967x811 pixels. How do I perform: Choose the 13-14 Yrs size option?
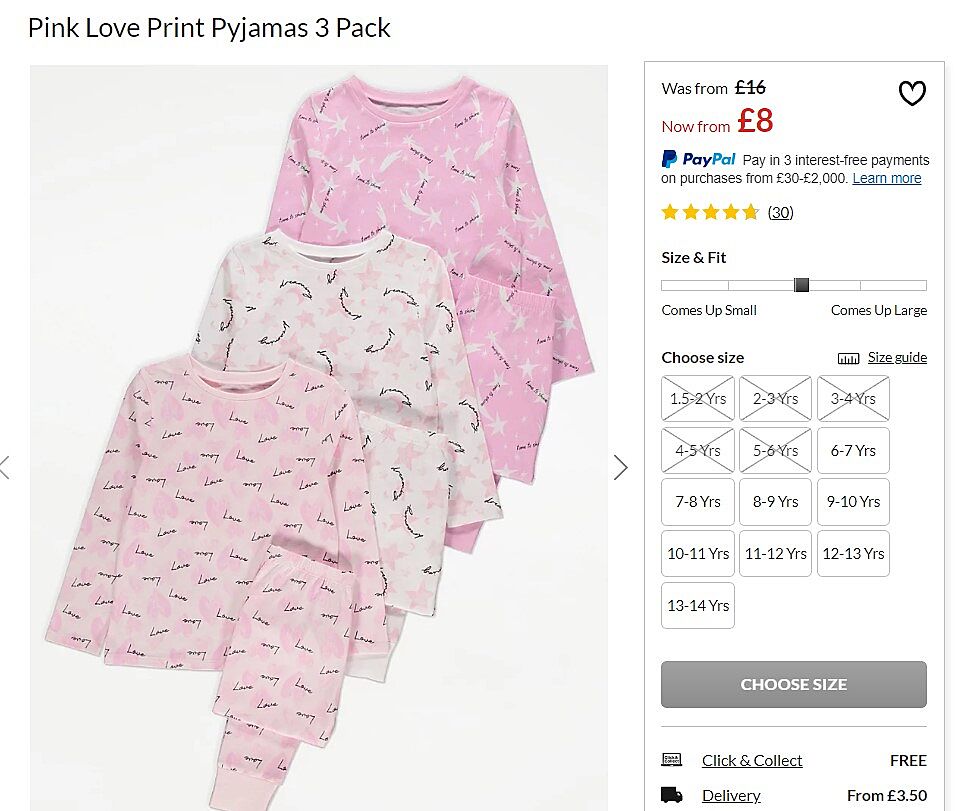coord(698,606)
